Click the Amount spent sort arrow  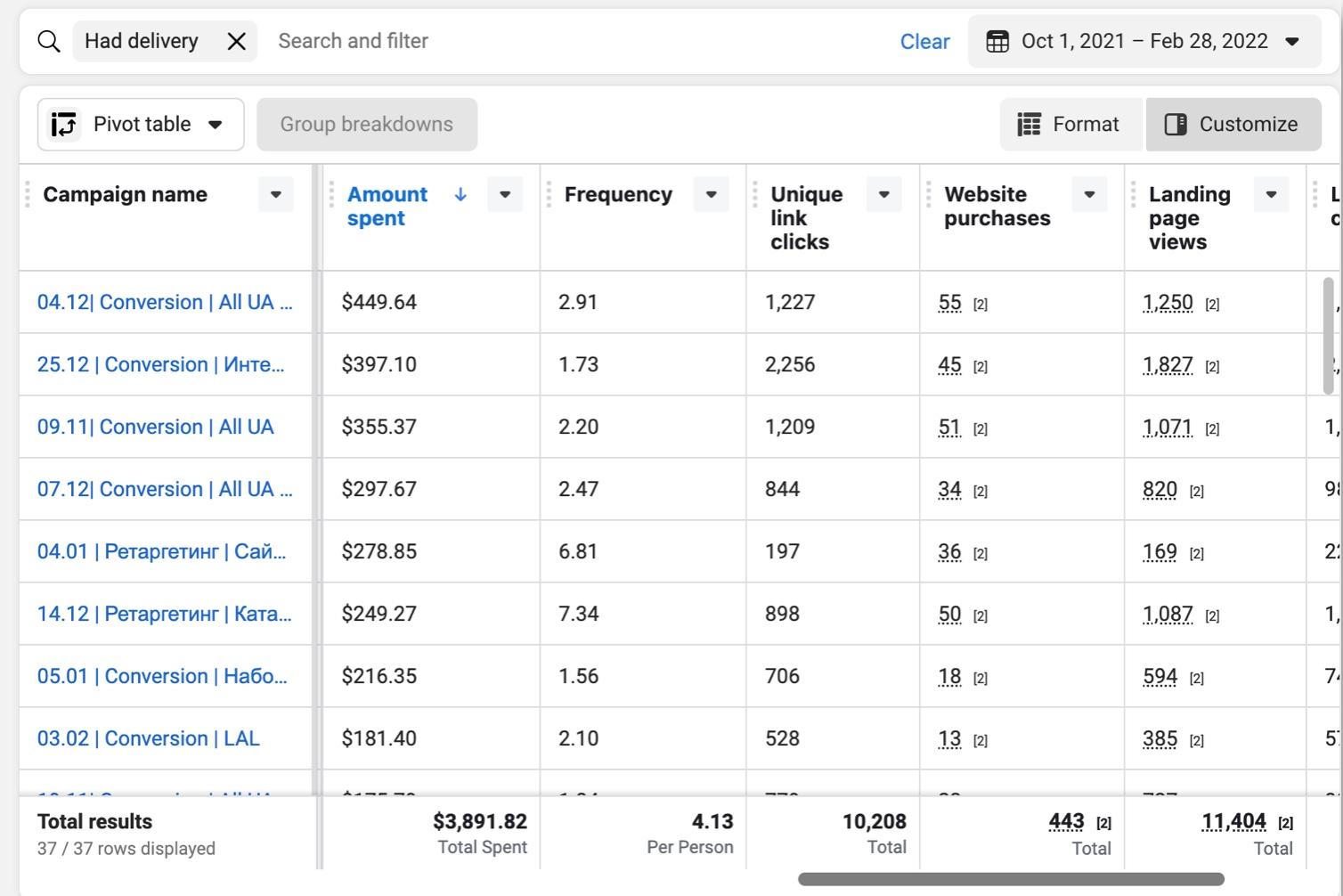tap(460, 195)
